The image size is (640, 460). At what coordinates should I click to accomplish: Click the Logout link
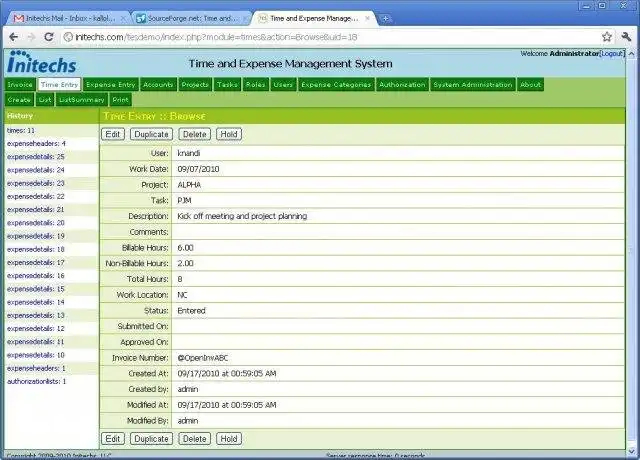pyautogui.click(x=612, y=53)
